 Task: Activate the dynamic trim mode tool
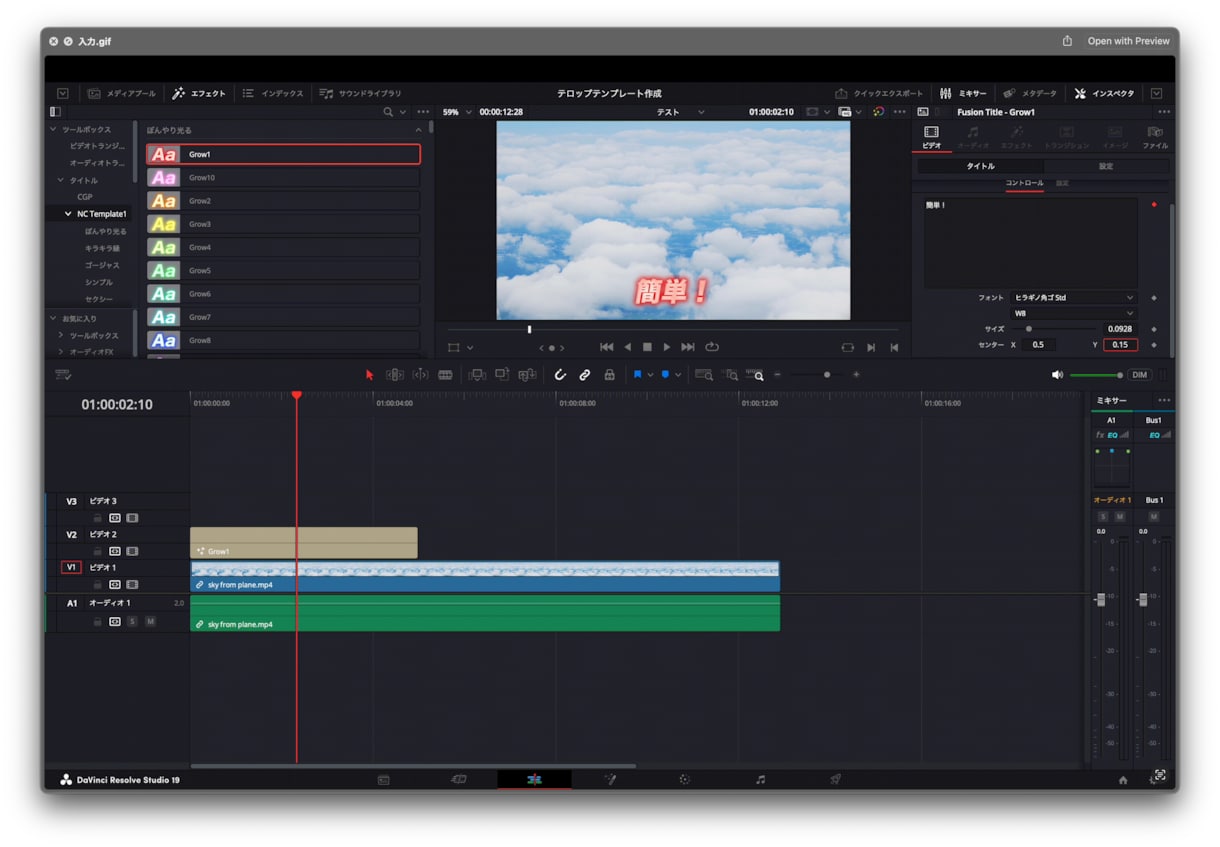pyautogui.click(x=420, y=375)
